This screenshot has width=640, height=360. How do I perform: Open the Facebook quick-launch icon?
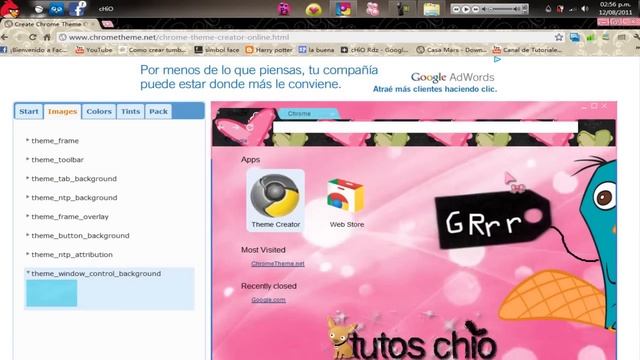click(x=78, y=8)
